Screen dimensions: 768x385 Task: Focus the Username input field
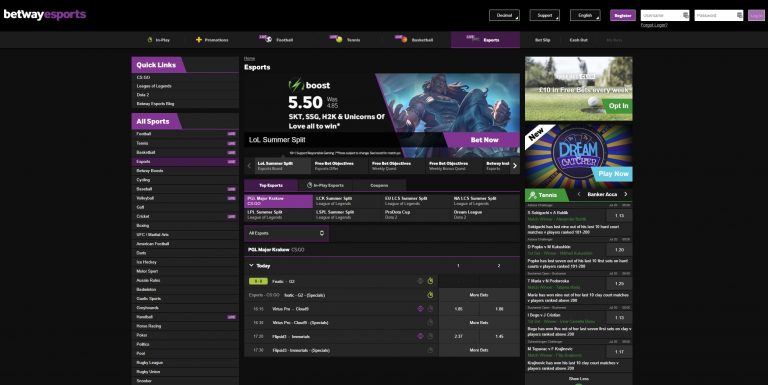[665, 15]
